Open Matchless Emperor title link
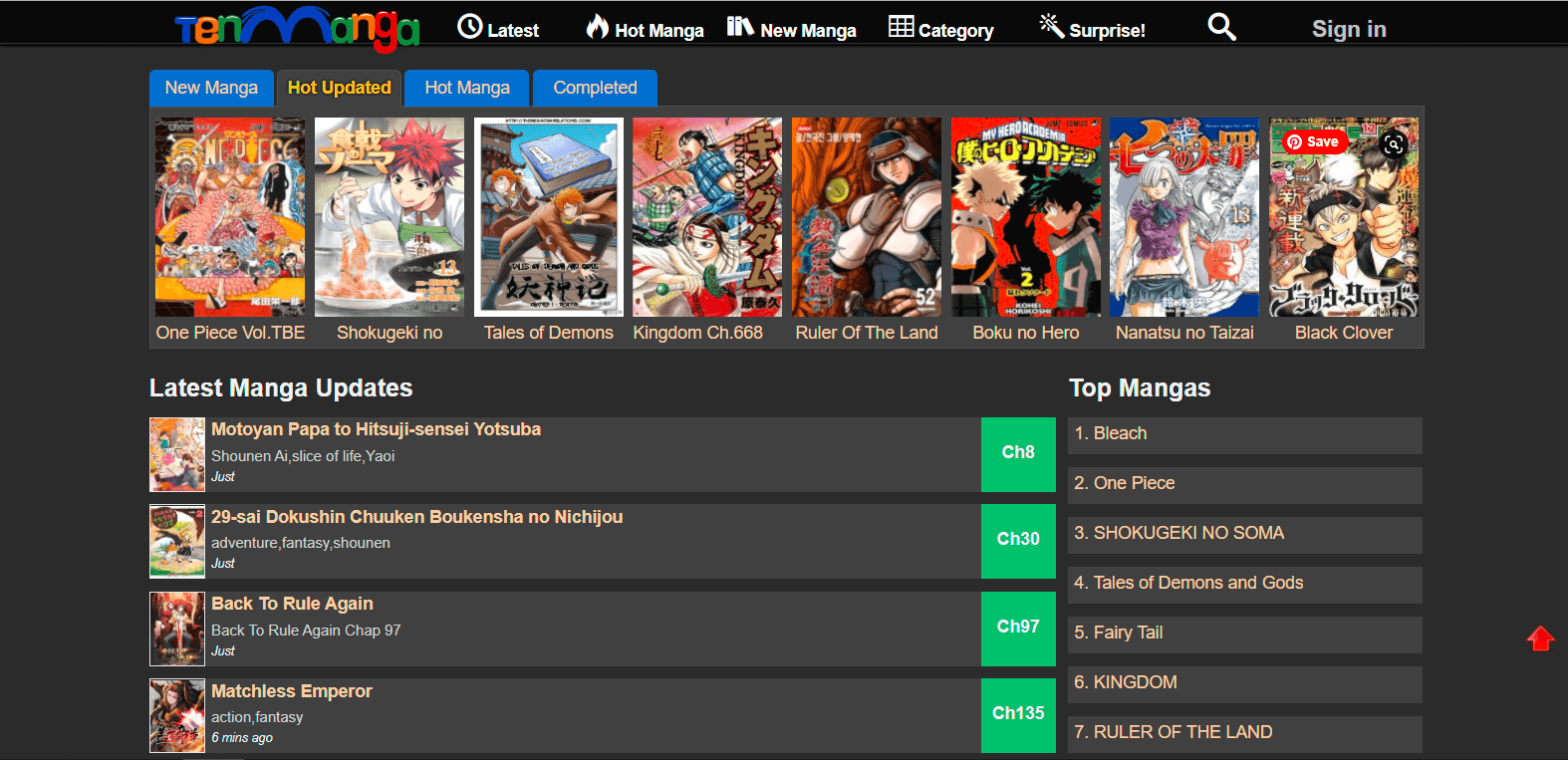Viewport: 1568px width, 760px height. (x=291, y=691)
